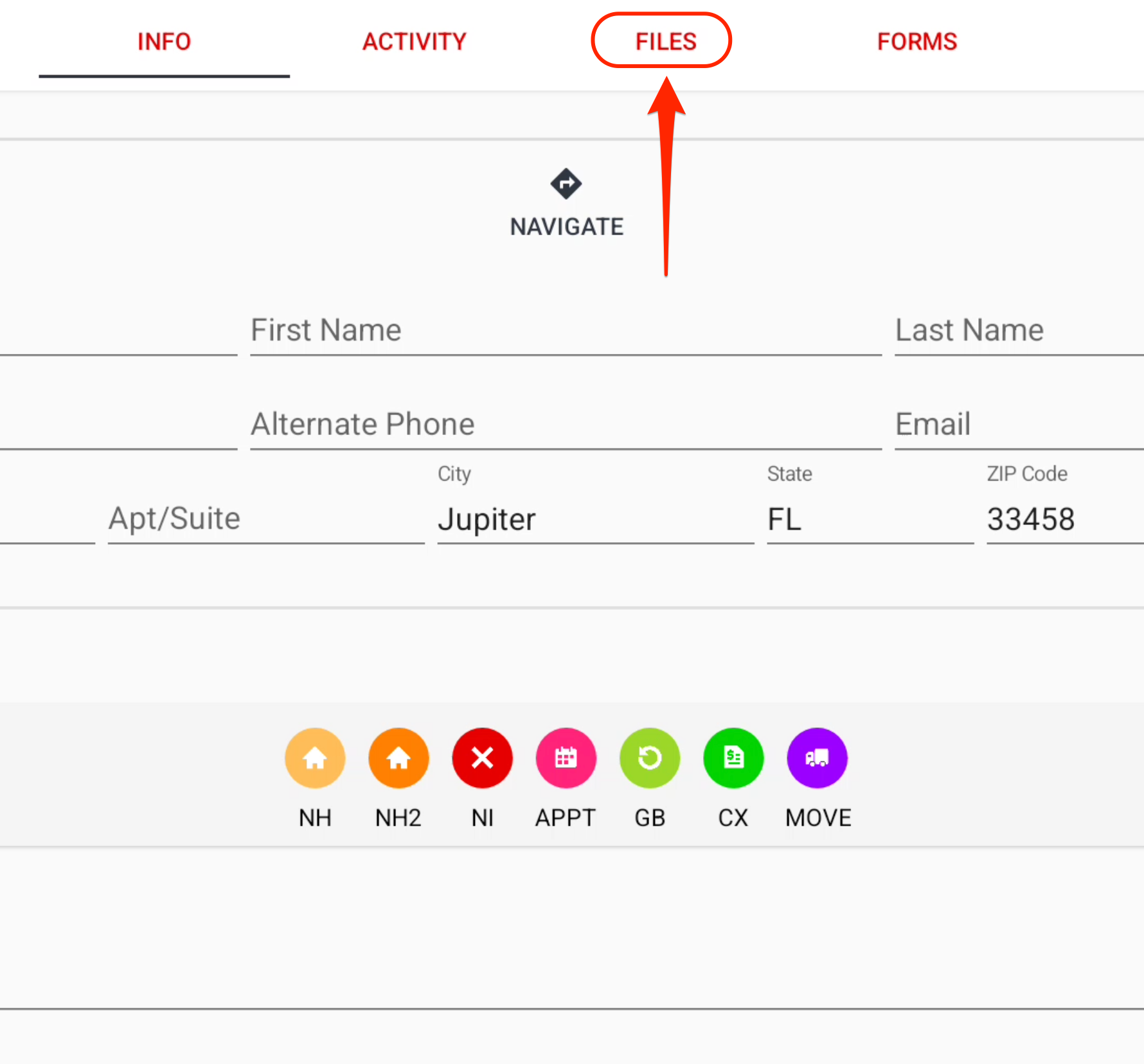Set APPT with the pink calendar icon

click(x=566, y=758)
